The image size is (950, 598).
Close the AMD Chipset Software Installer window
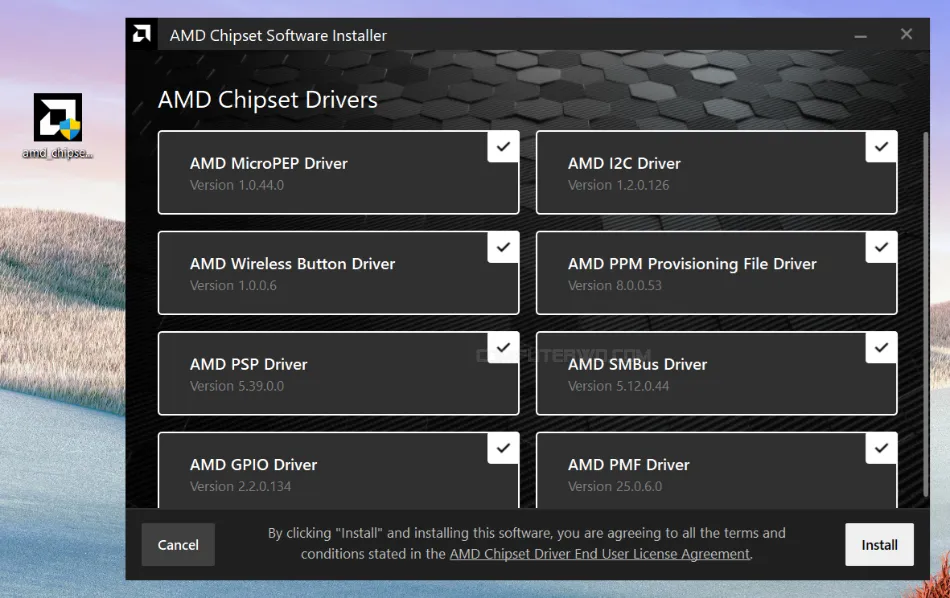[906, 34]
